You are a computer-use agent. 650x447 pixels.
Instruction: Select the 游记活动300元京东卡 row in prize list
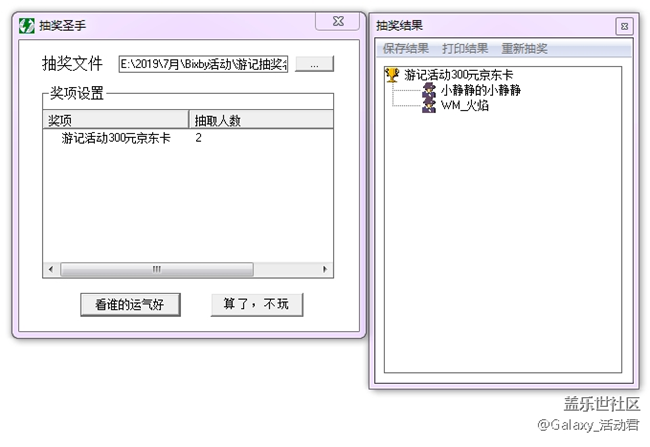[115, 138]
